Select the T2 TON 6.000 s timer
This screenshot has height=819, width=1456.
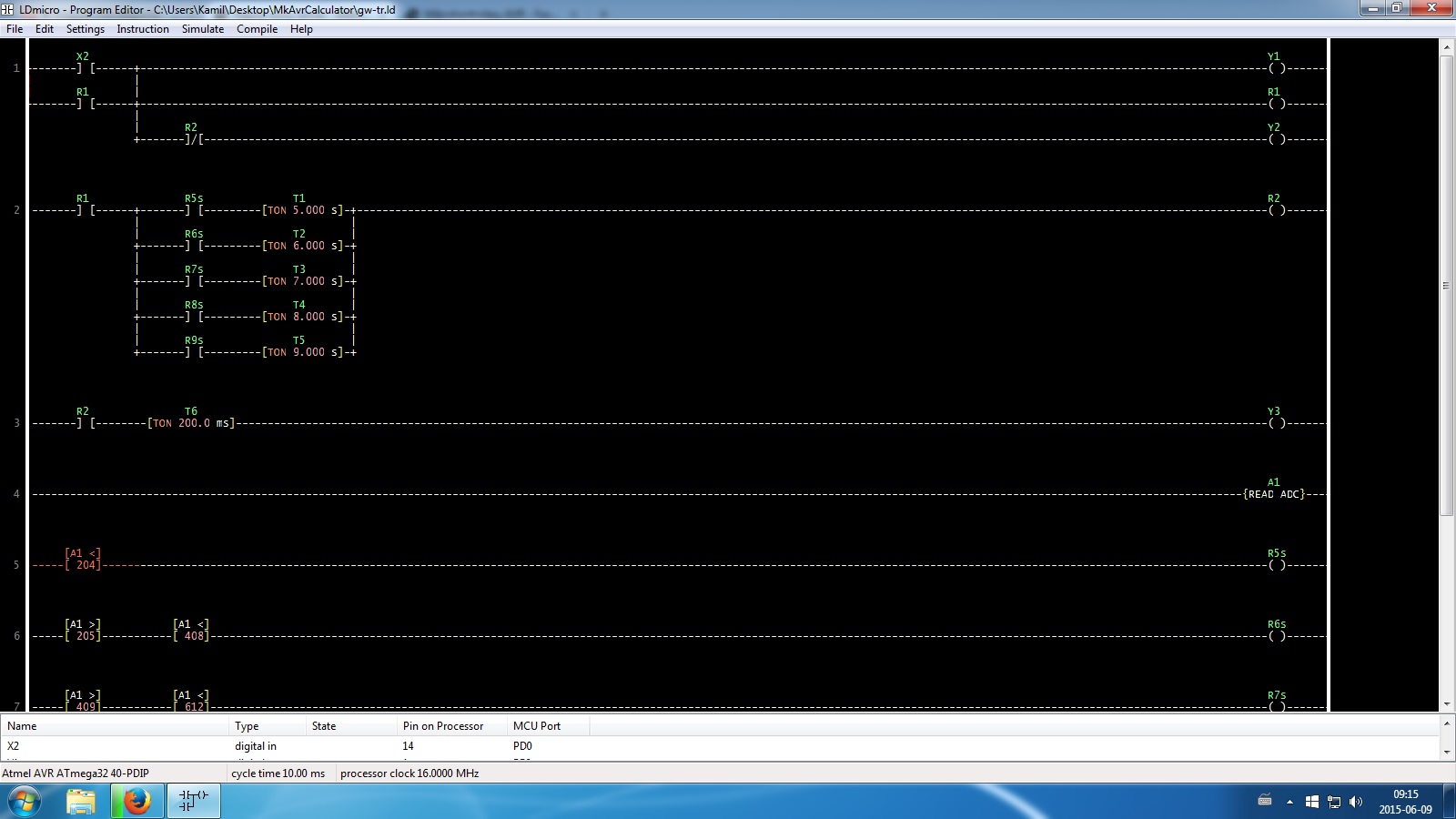(x=303, y=240)
